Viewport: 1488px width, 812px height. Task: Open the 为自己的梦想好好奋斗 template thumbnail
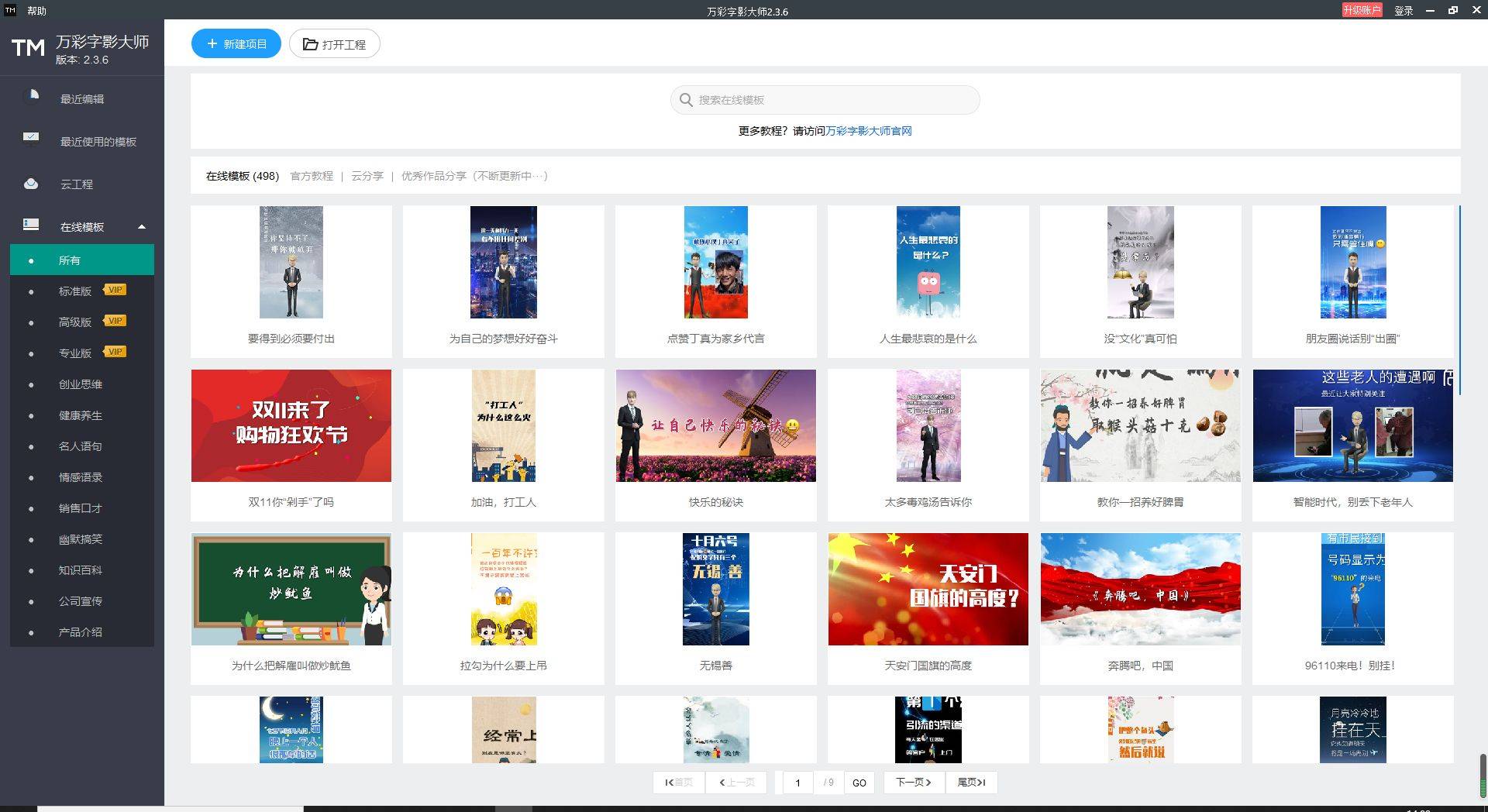point(504,262)
